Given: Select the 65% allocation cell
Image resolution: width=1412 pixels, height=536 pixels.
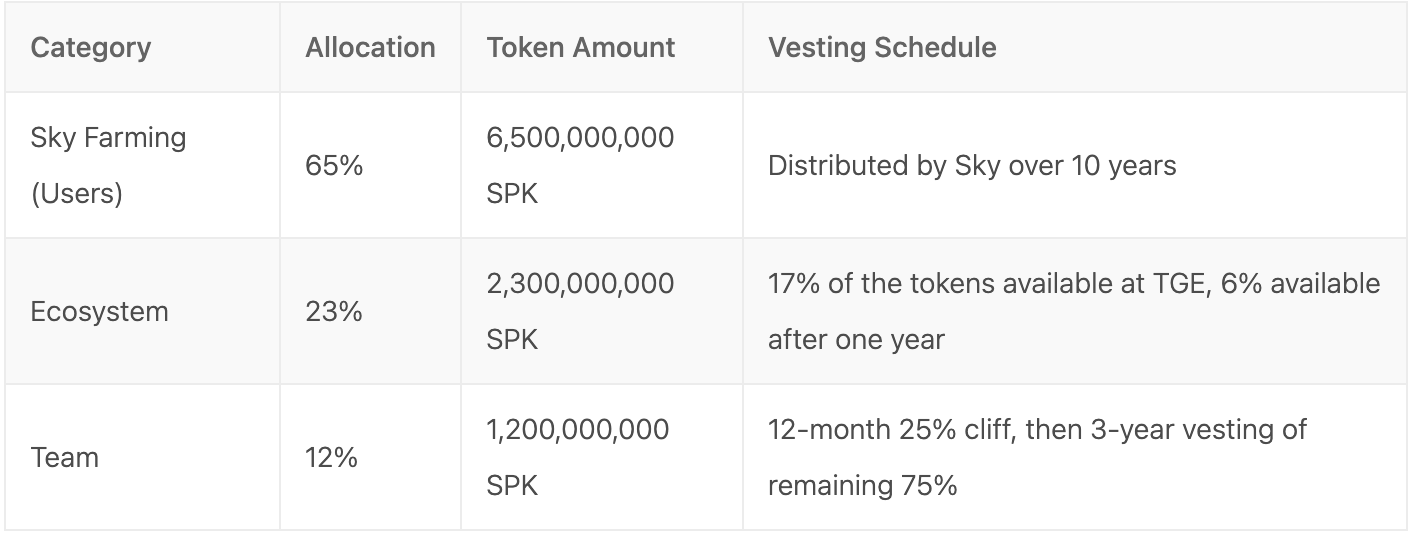Looking at the screenshot, I should [x=334, y=166].
